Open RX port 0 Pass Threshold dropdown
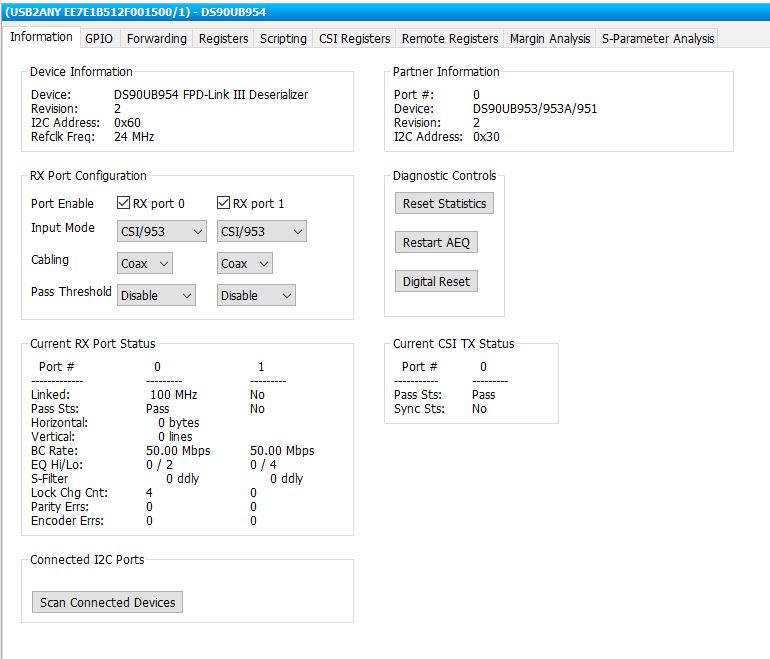770x659 pixels. (156, 296)
